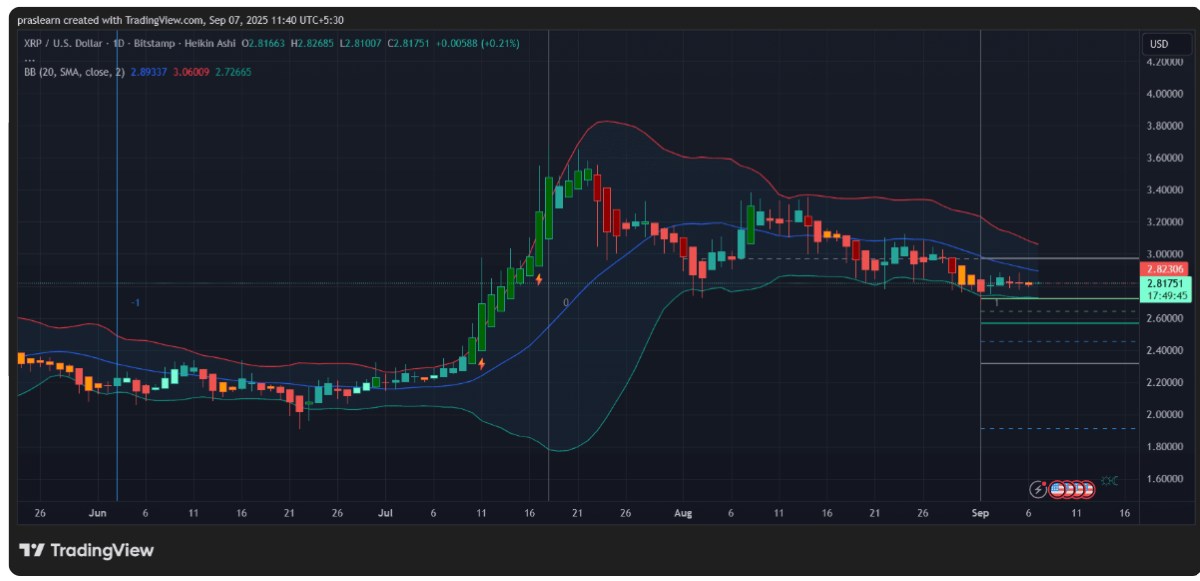The height and width of the screenshot is (581, 1200).
Task: Click the open value O2.81663
Action: click(x=262, y=44)
